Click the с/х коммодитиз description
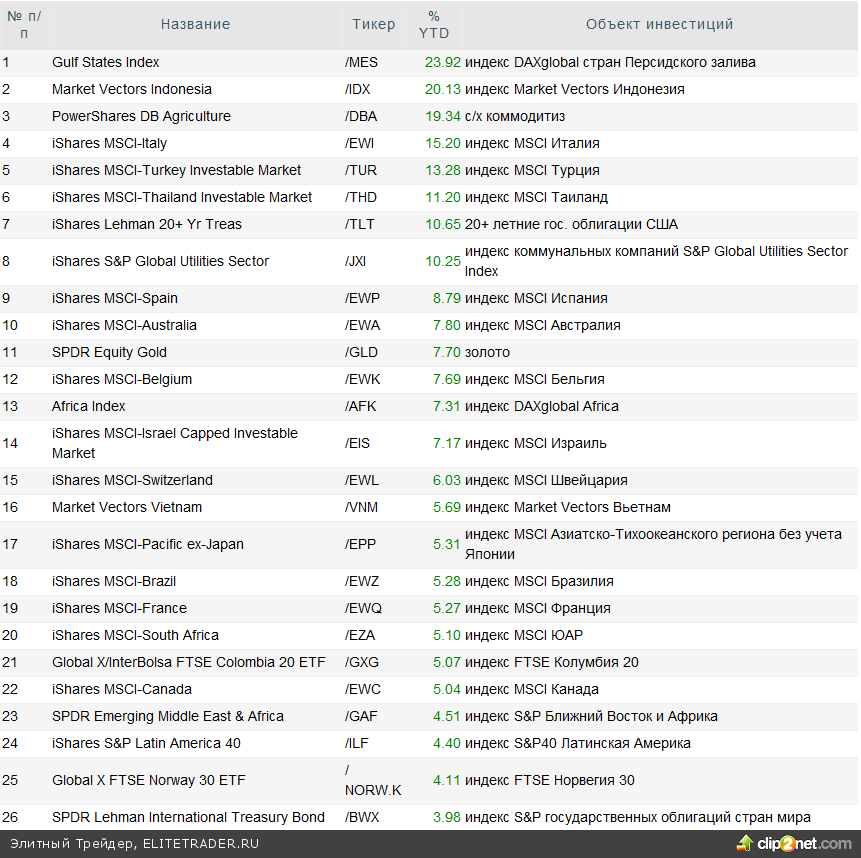The width and height of the screenshot is (861, 858). [x=515, y=116]
